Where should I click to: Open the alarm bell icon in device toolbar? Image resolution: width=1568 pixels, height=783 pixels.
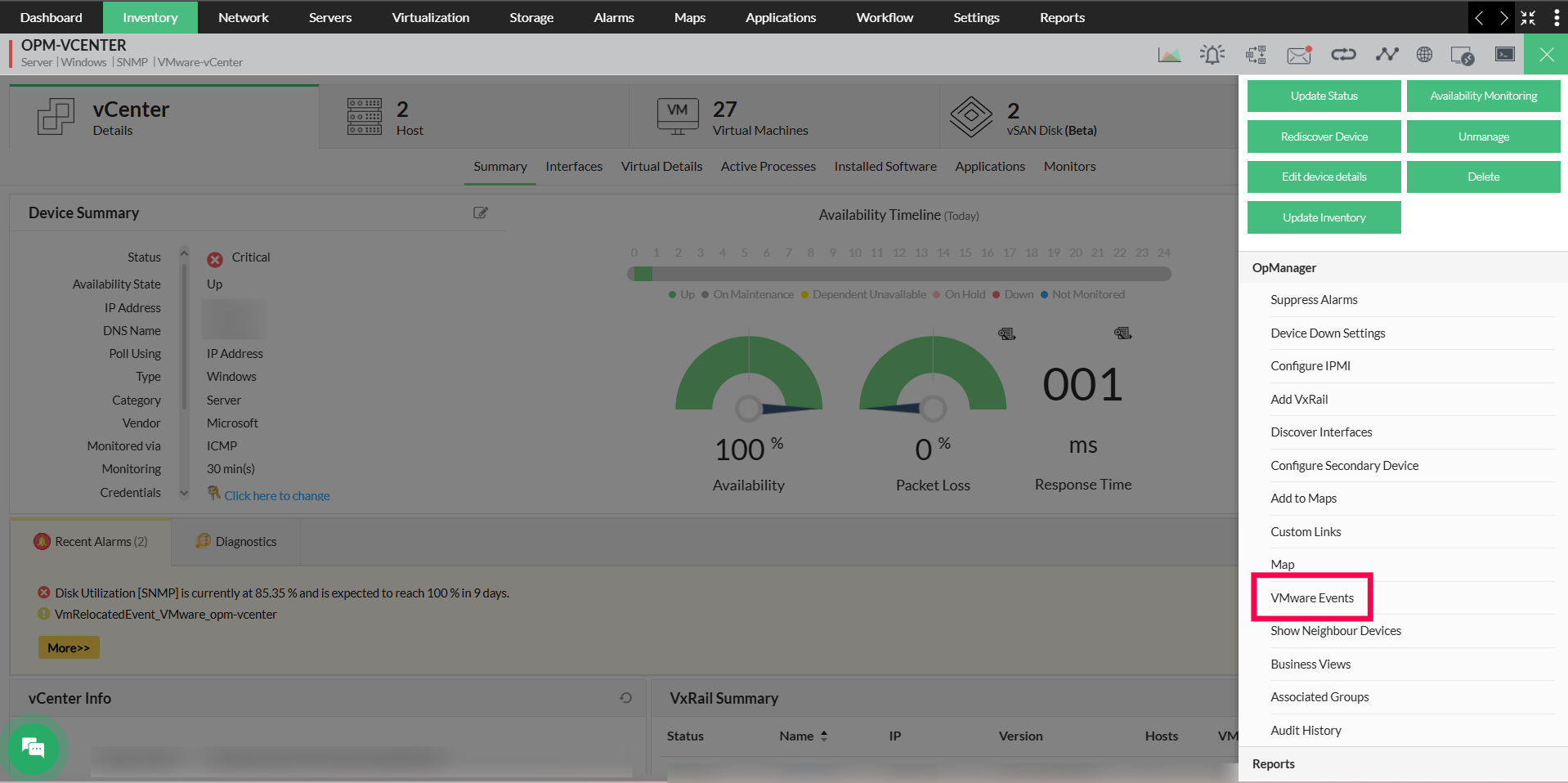pyautogui.click(x=1212, y=55)
